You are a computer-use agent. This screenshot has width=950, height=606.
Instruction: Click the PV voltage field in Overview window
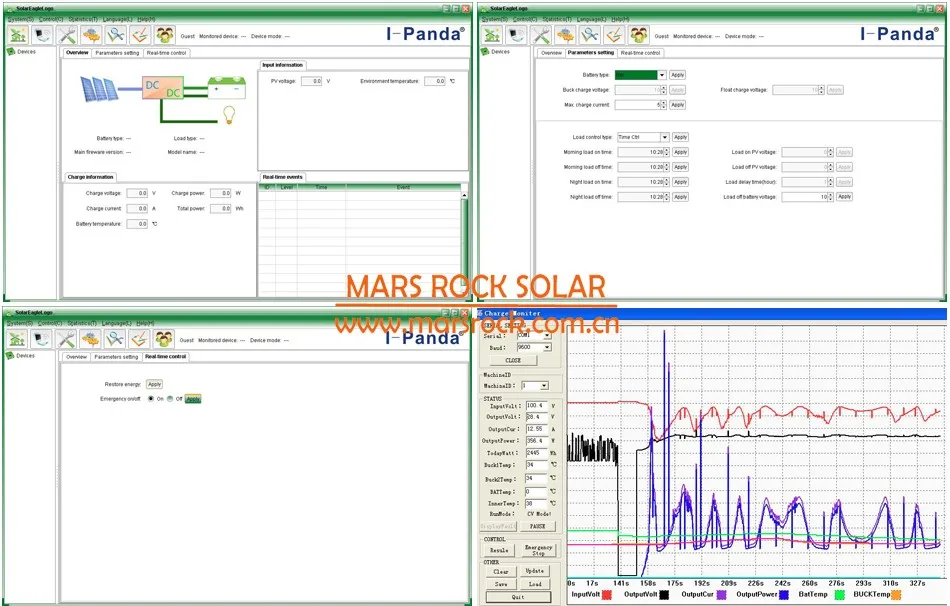pyautogui.click(x=311, y=81)
